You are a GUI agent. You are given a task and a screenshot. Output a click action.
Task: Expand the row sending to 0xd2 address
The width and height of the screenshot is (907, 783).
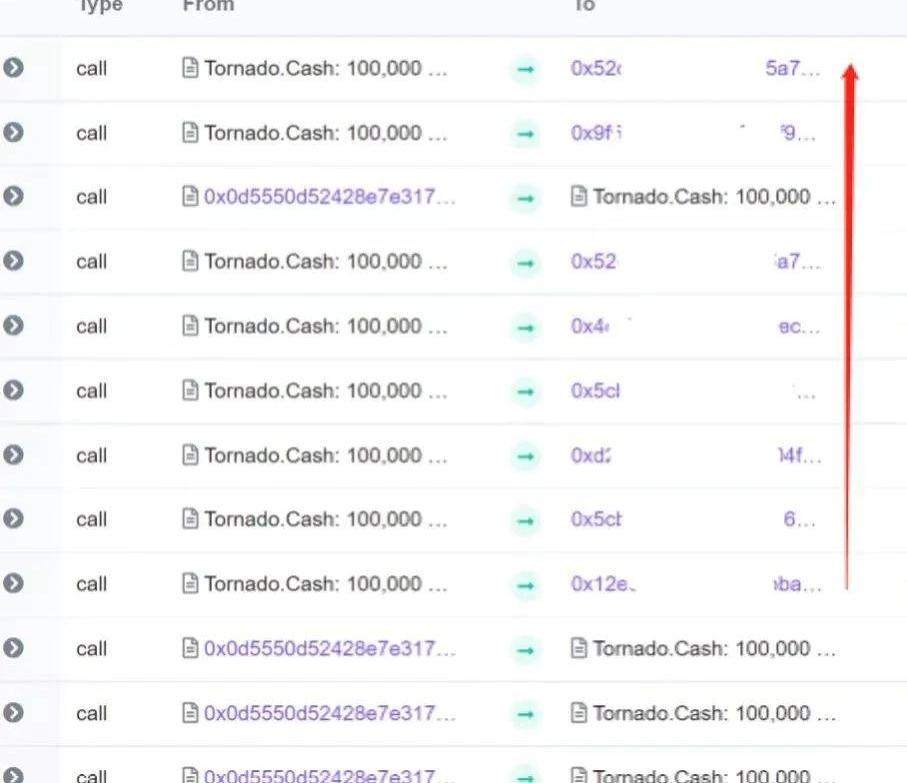click(13, 455)
